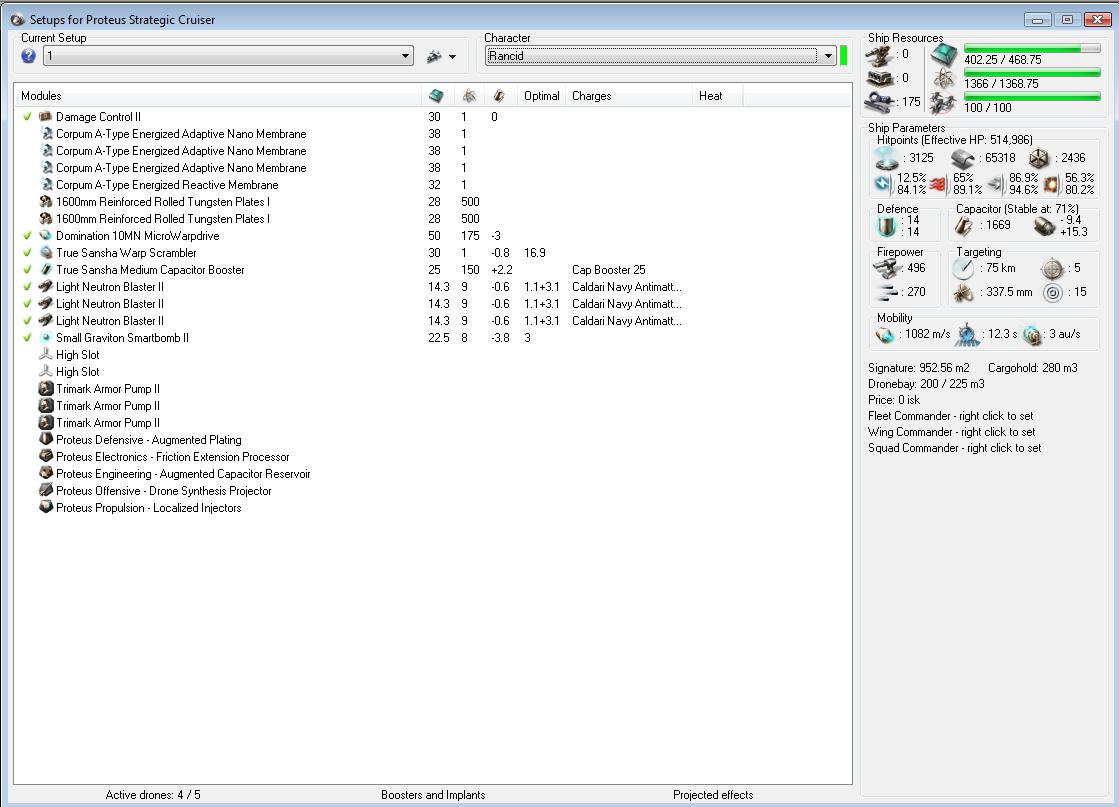Image resolution: width=1119 pixels, height=807 pixels.
Task: Click the Domination 10MN MicroWarpdrive icon
Action: (46, 235)
